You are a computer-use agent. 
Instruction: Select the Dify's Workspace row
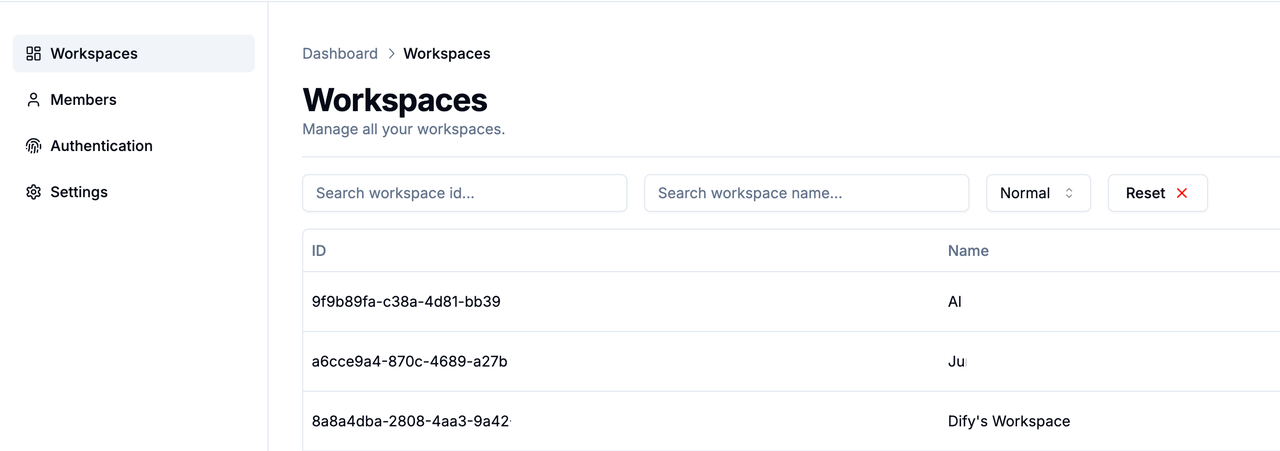tap(791, 421)
